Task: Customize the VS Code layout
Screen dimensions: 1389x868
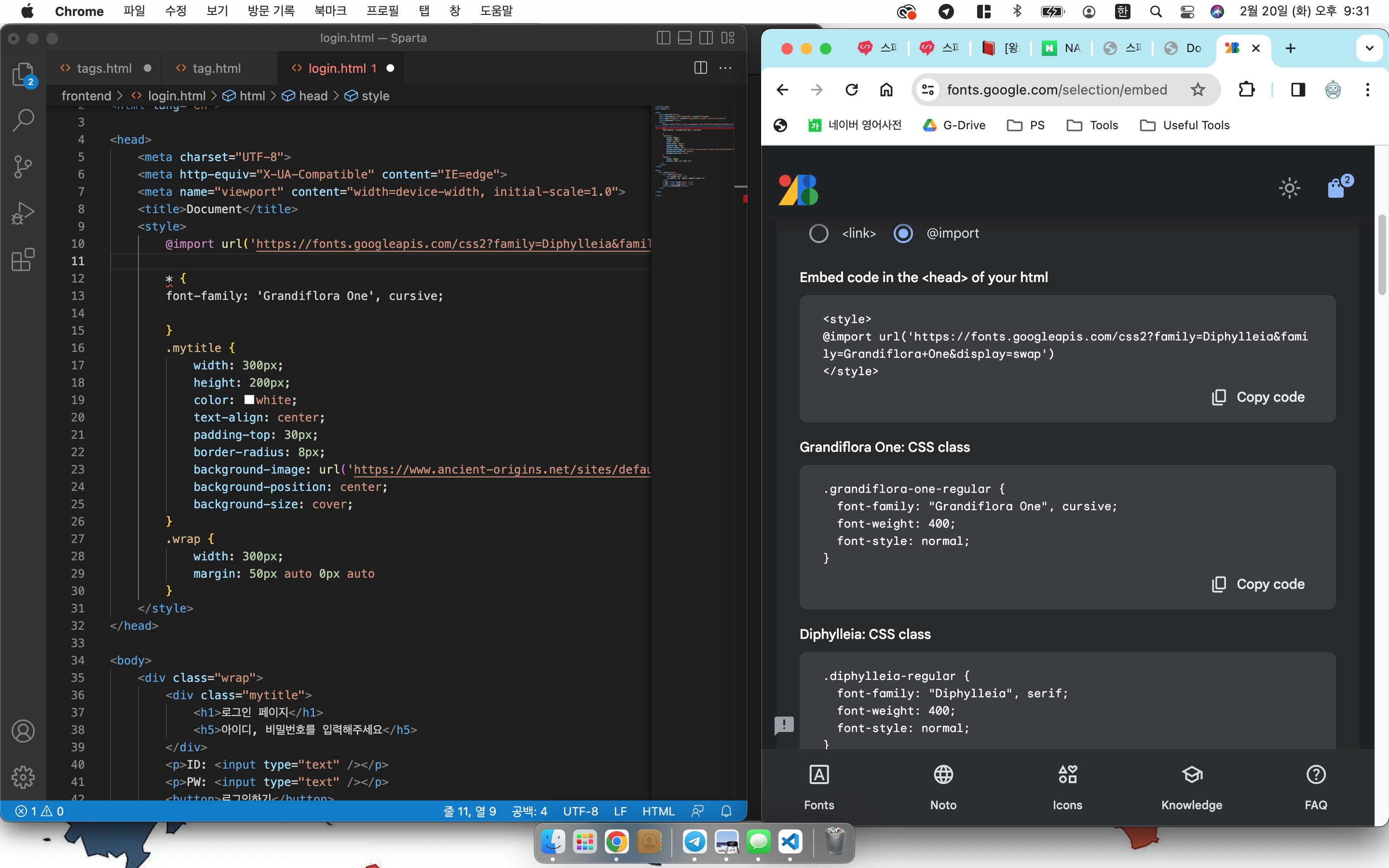Action: tap(728, 38)
